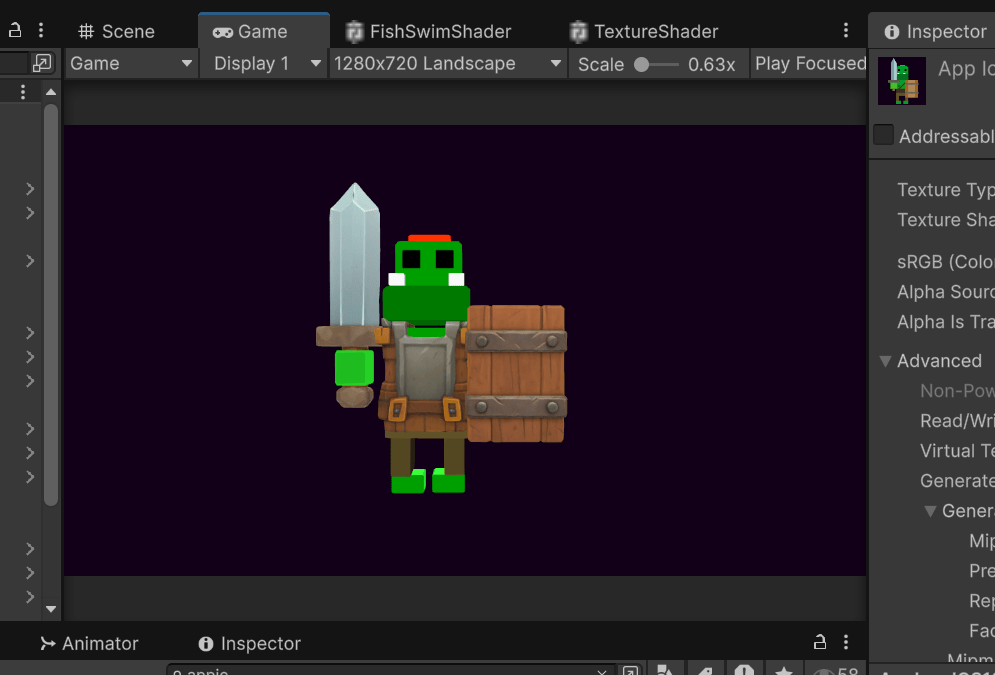This screenshot has width=995, height=675.
Task: Switch to the Scene tab
Action: (117, 31)
